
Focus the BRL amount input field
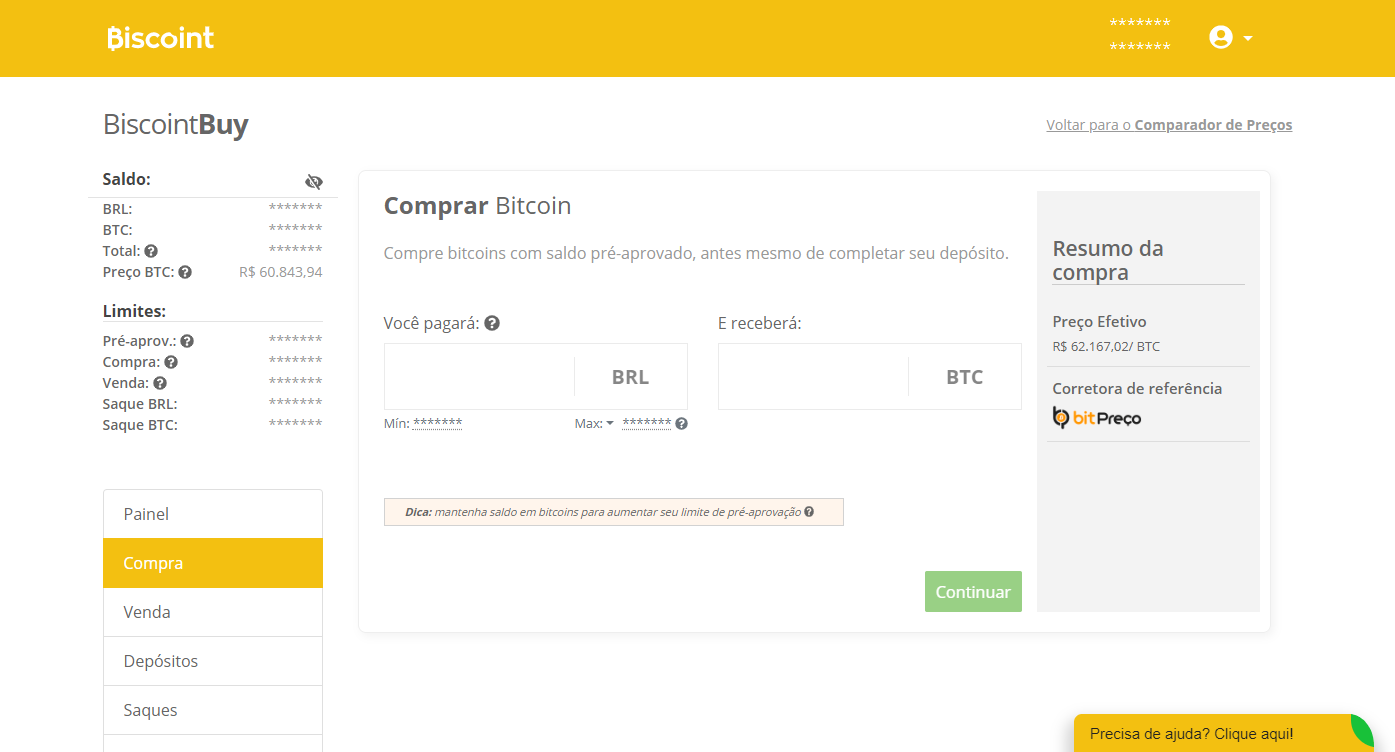(x=479, y=377)
